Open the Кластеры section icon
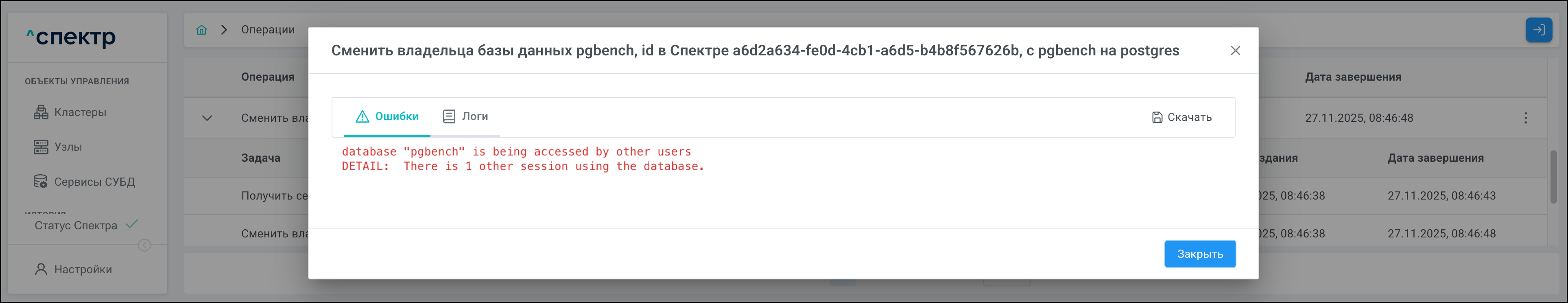 pos(41,112)
